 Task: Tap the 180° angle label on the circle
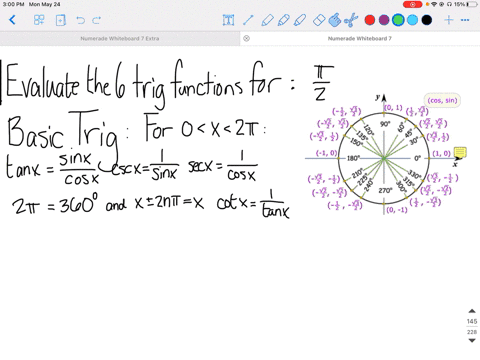click(x=353, y=158)
